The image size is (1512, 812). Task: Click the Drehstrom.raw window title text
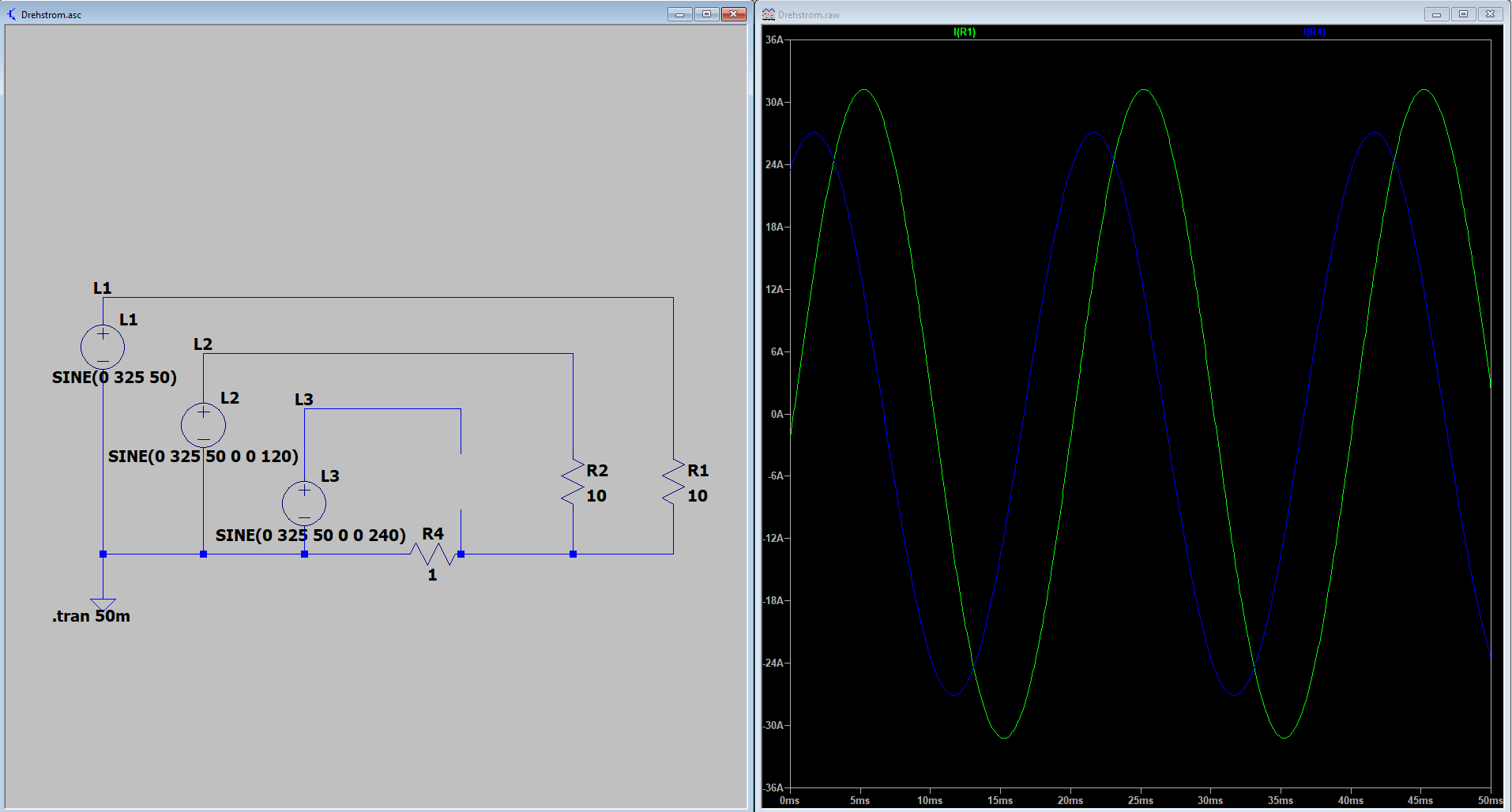point(809,15)
